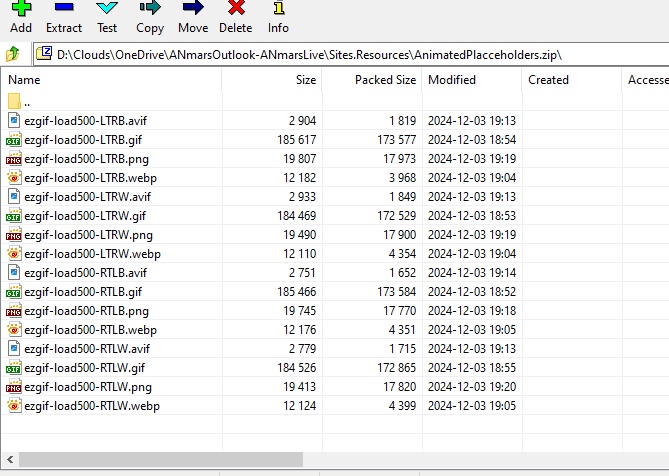Click the Extract toolbar icon
Viewport: 669px width, 476px height.
click(x=64, y=10)
